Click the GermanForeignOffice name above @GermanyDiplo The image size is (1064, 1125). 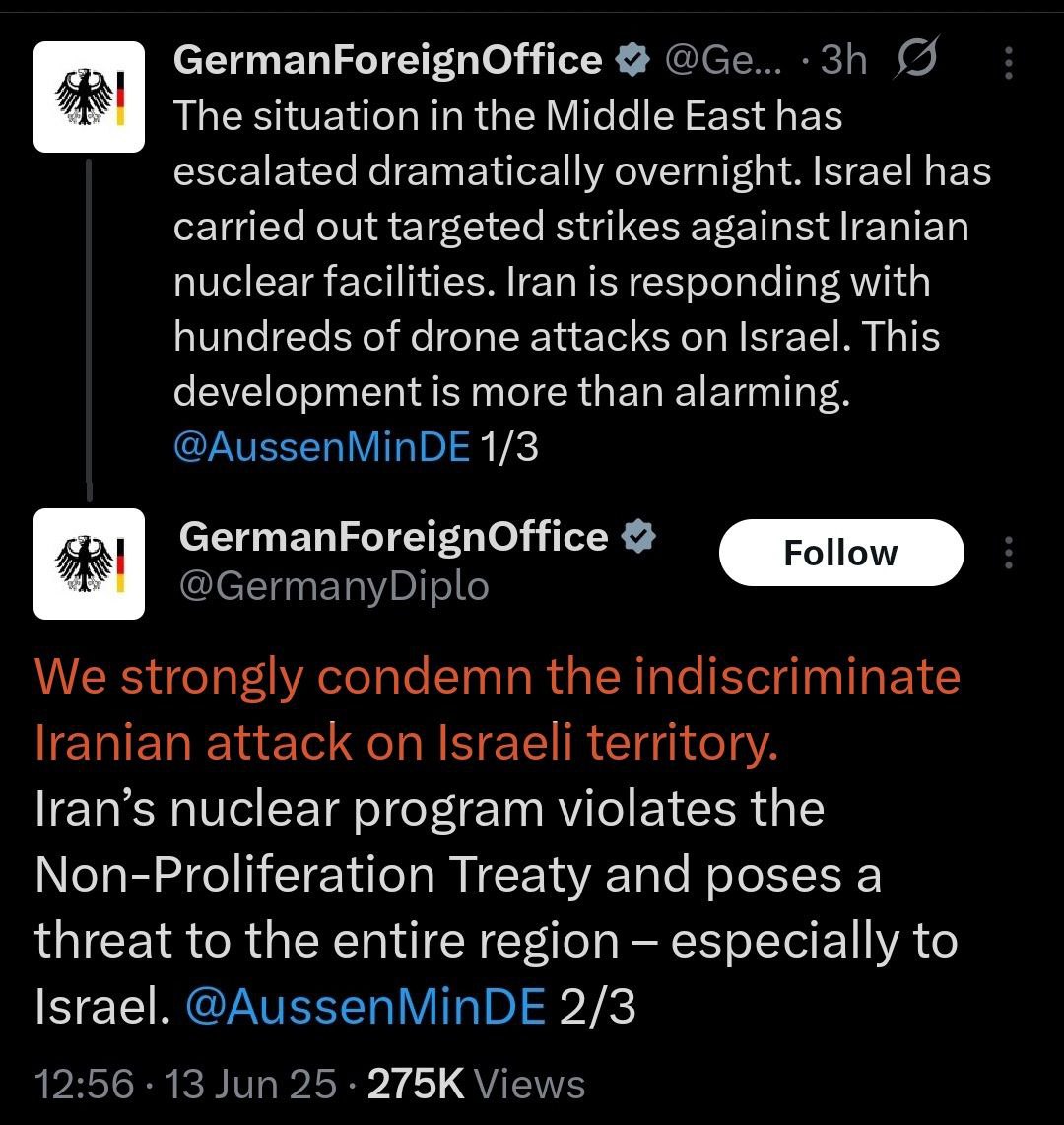pos(394,538)
